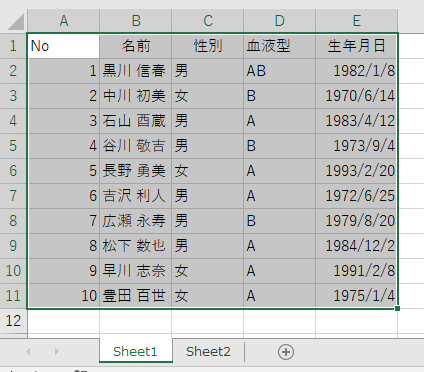
Task: Select row 12 header
Action: [13, 321]
